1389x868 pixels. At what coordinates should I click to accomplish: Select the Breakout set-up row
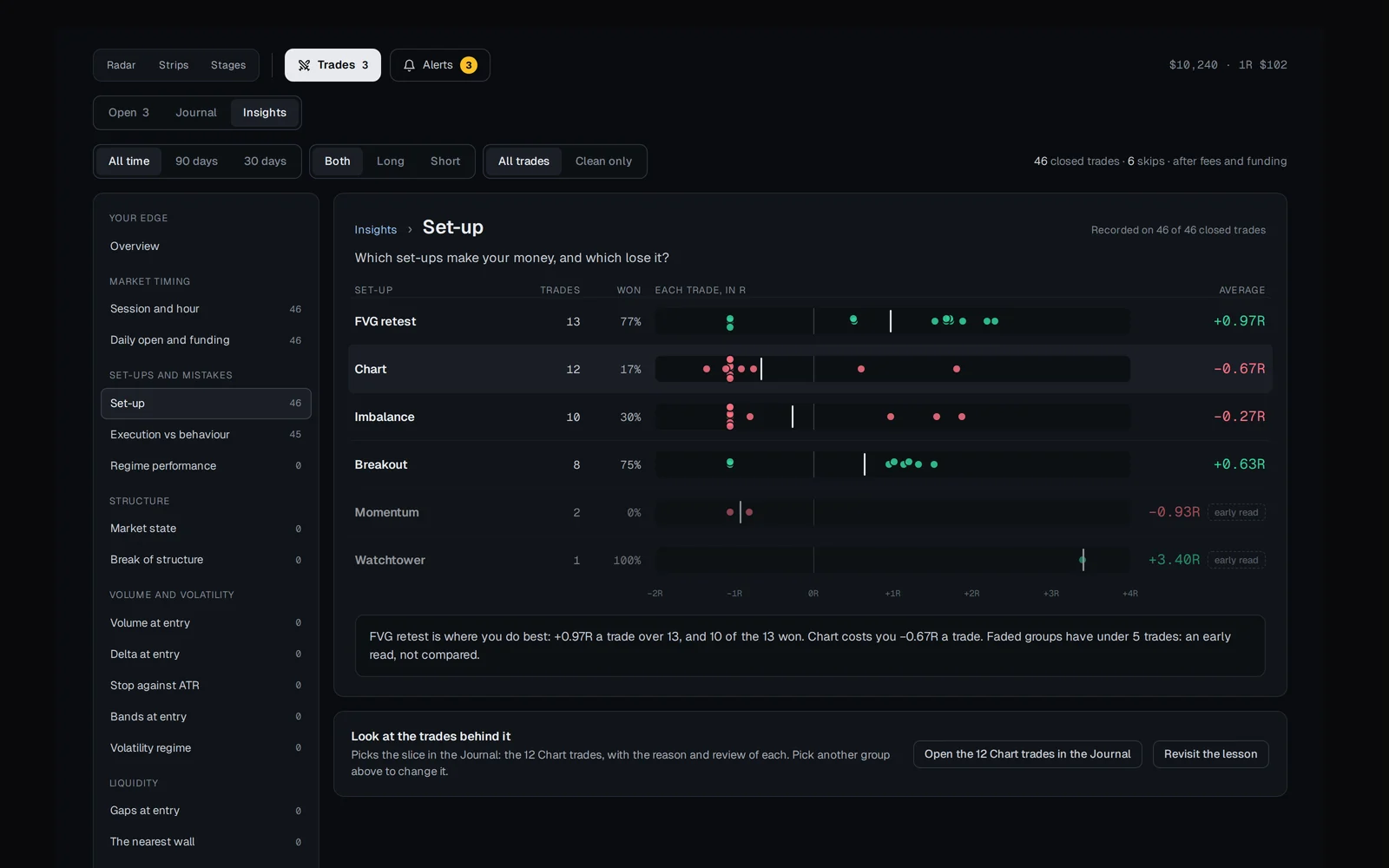pos(810,464)
